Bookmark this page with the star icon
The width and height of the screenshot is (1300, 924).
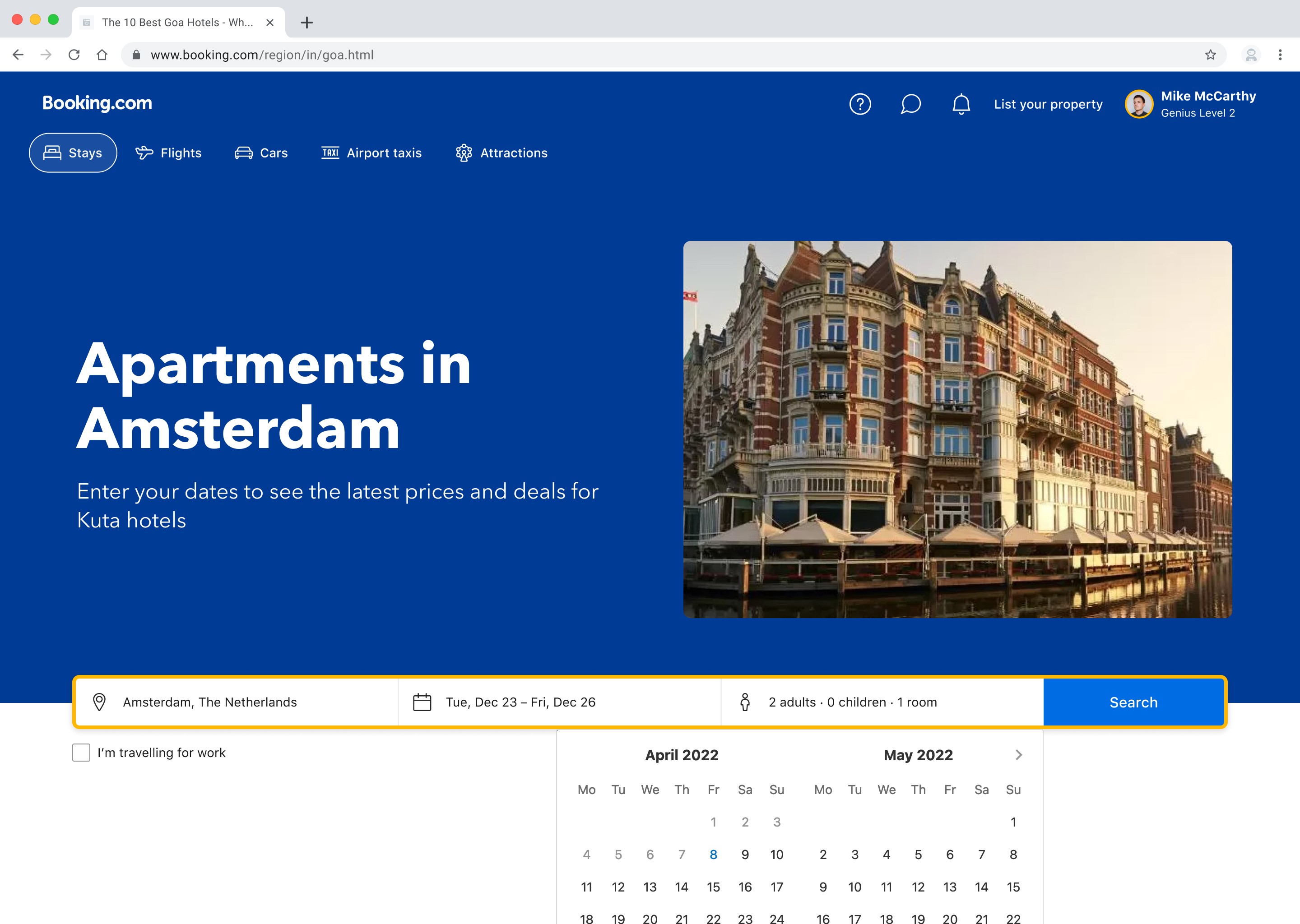pyautogui.click(x=1210, y=55)
